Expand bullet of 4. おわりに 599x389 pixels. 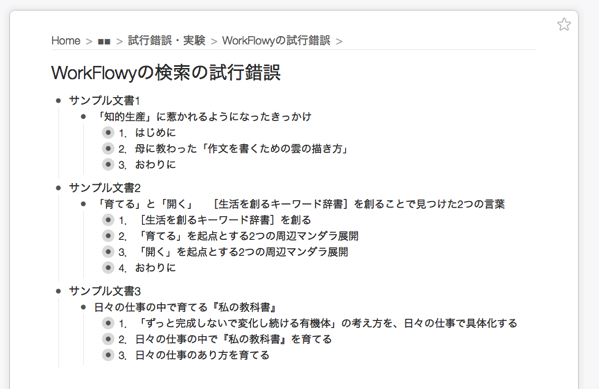pyautogui.click(x=108, y=267)
